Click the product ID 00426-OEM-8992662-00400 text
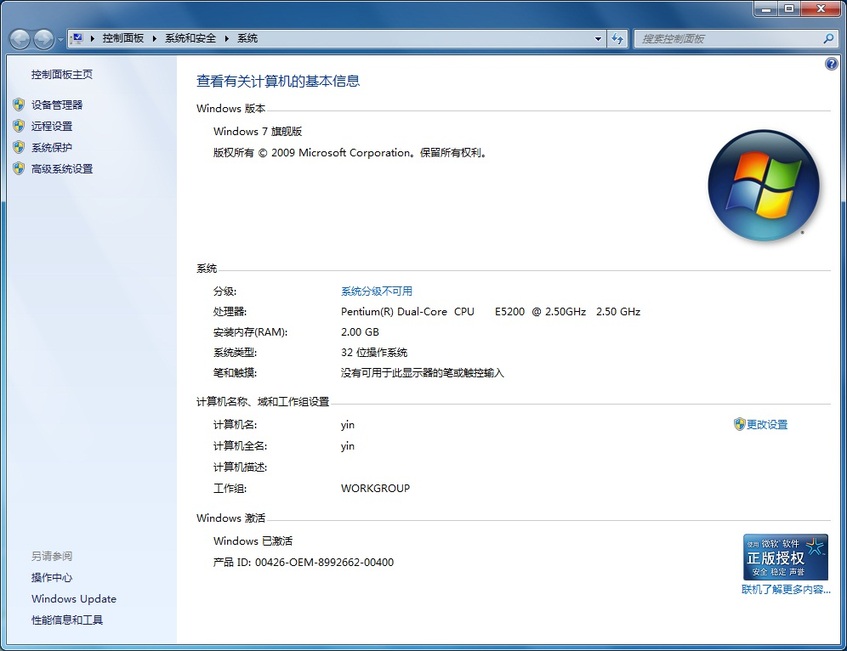Image resolution: width=847 pixels, height=651 pixels. click(x=304, y=562)
